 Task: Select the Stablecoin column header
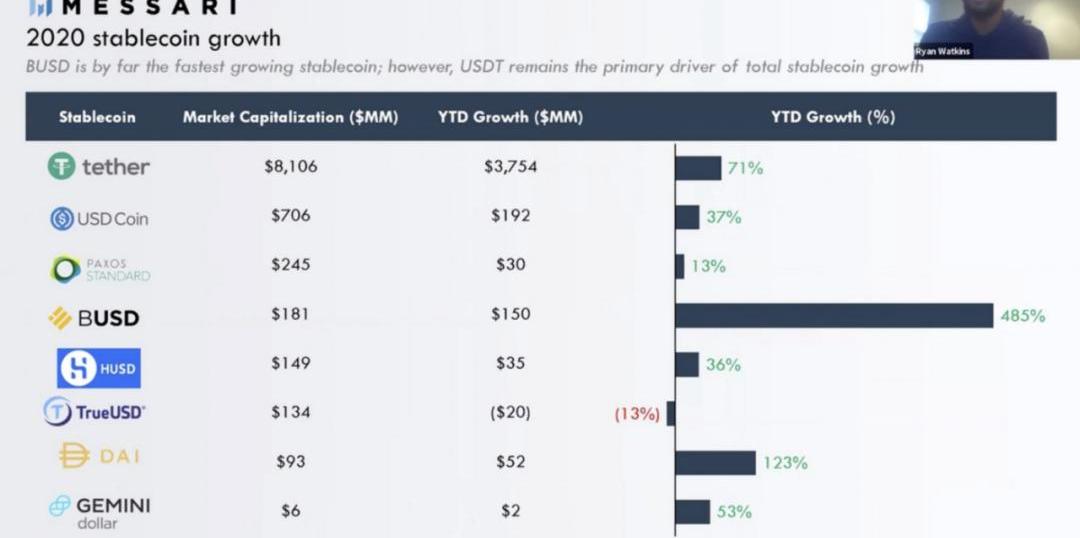click(97, 117)
